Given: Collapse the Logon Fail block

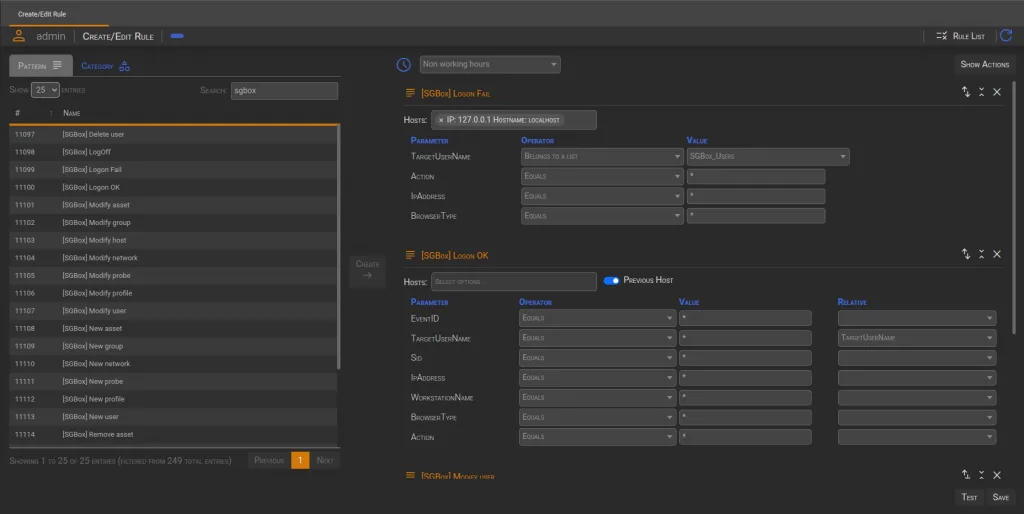Looking at the screenshot, I should pyautogui.click(x=982, y=92).
